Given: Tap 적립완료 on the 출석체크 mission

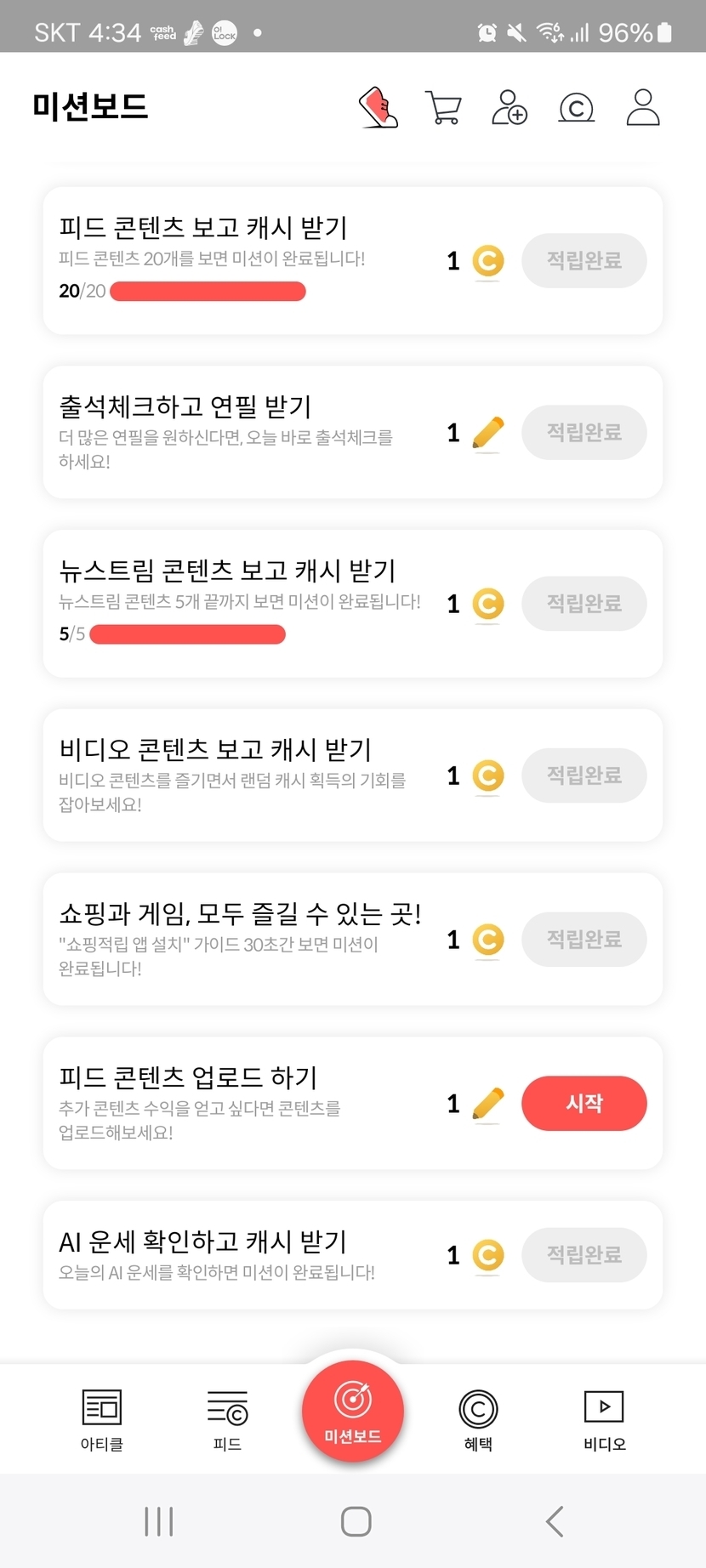Looking at the screenshot, I should pyautogui.click(x=584, y=433).
